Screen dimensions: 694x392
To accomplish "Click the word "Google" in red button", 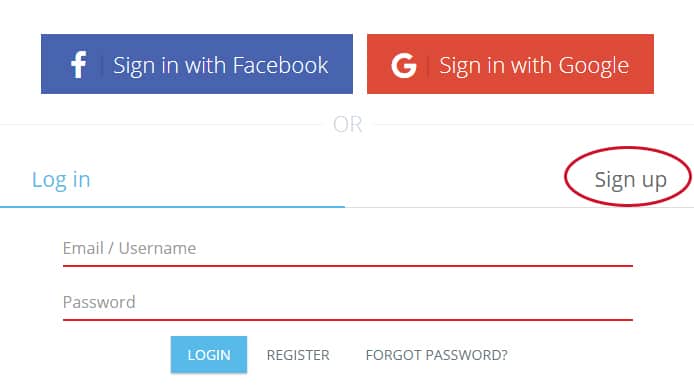I will (594, 66).
